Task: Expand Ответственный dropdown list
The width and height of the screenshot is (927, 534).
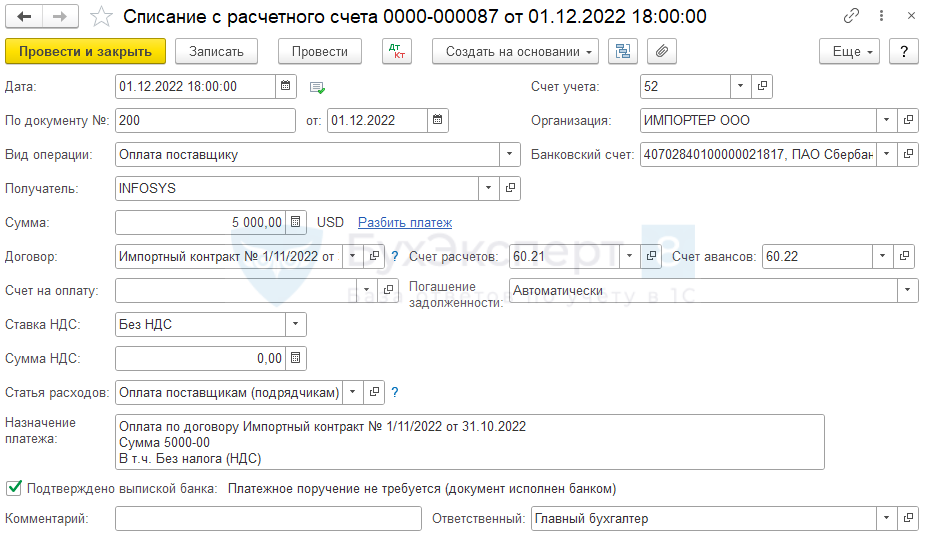Action: 886,519
